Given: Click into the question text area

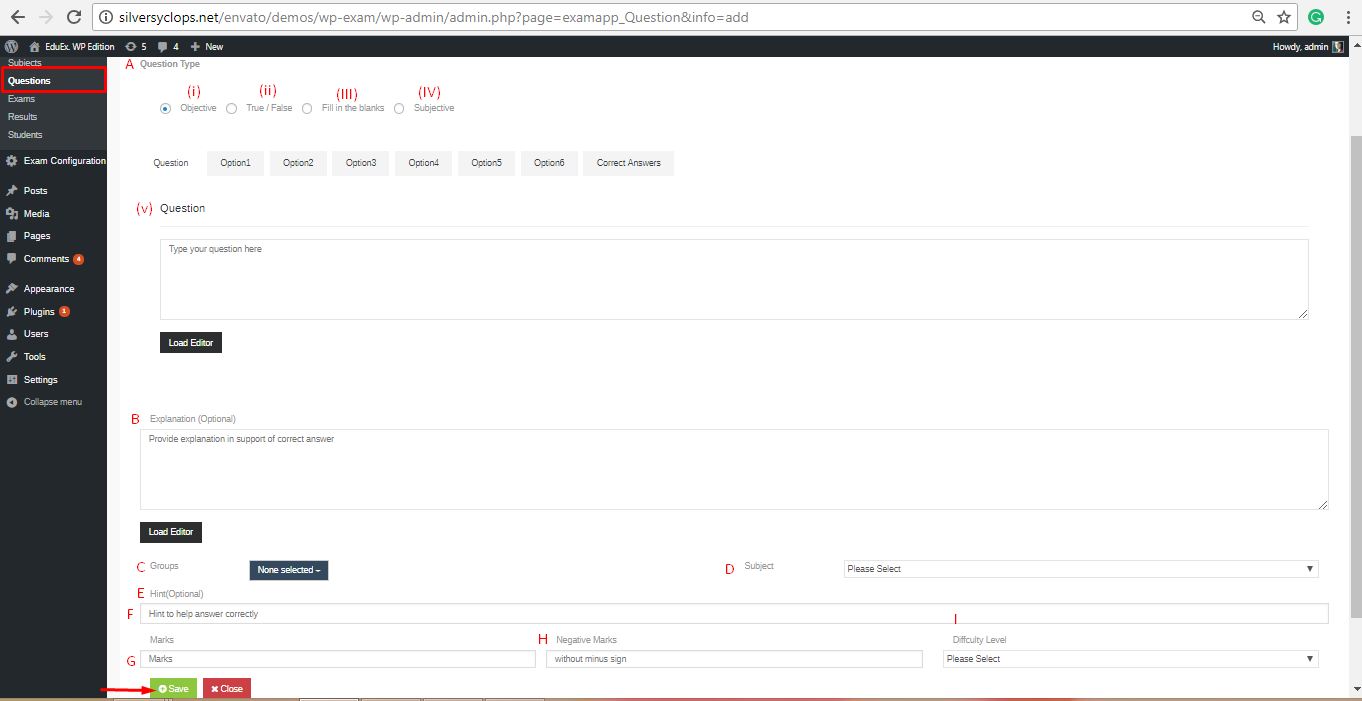Looking at the screenshot, I should (734, 279).
